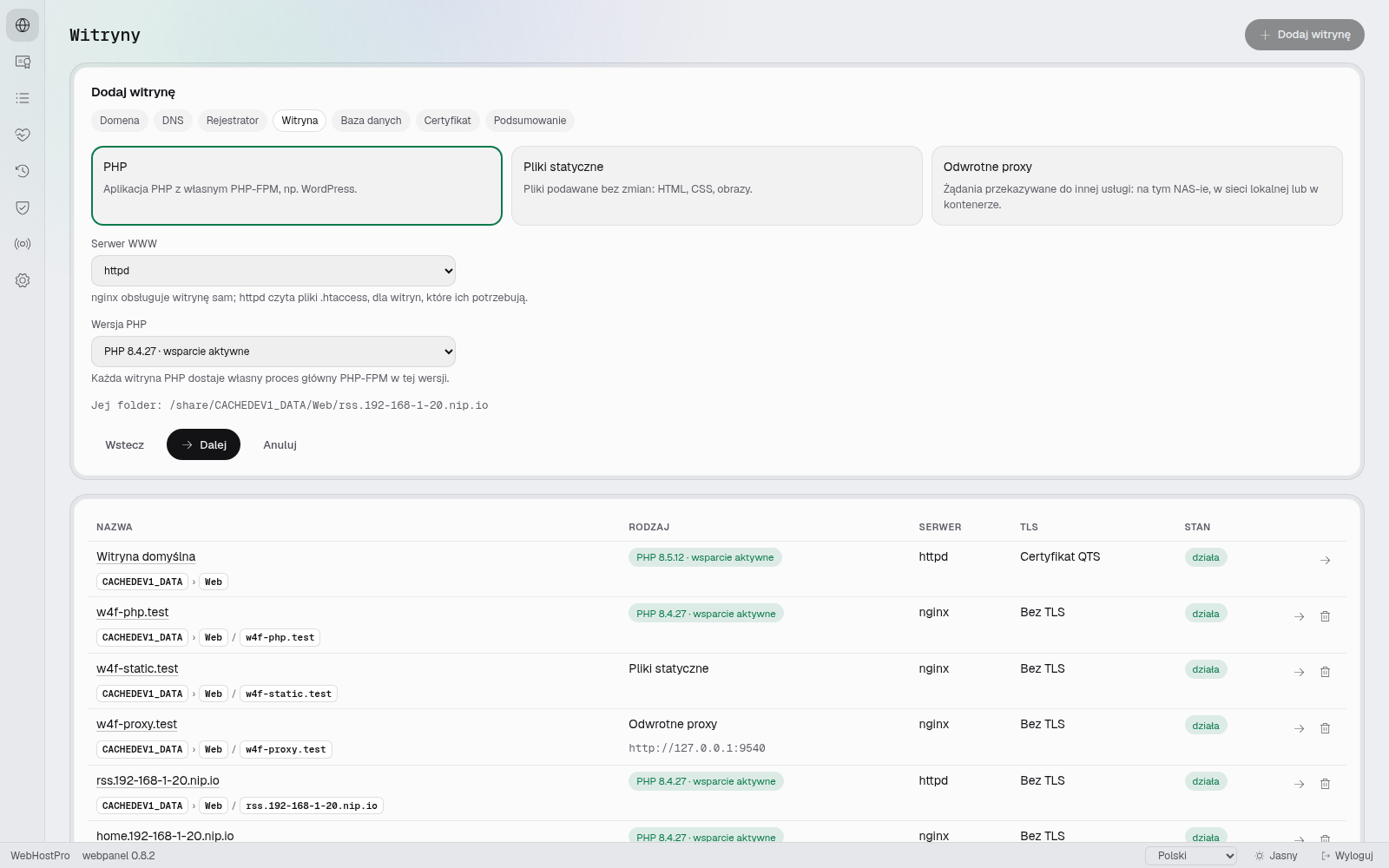This screenshot has height=868, width=1389.
Task: Select the PHP site type card
Action: tap(297, 186)
